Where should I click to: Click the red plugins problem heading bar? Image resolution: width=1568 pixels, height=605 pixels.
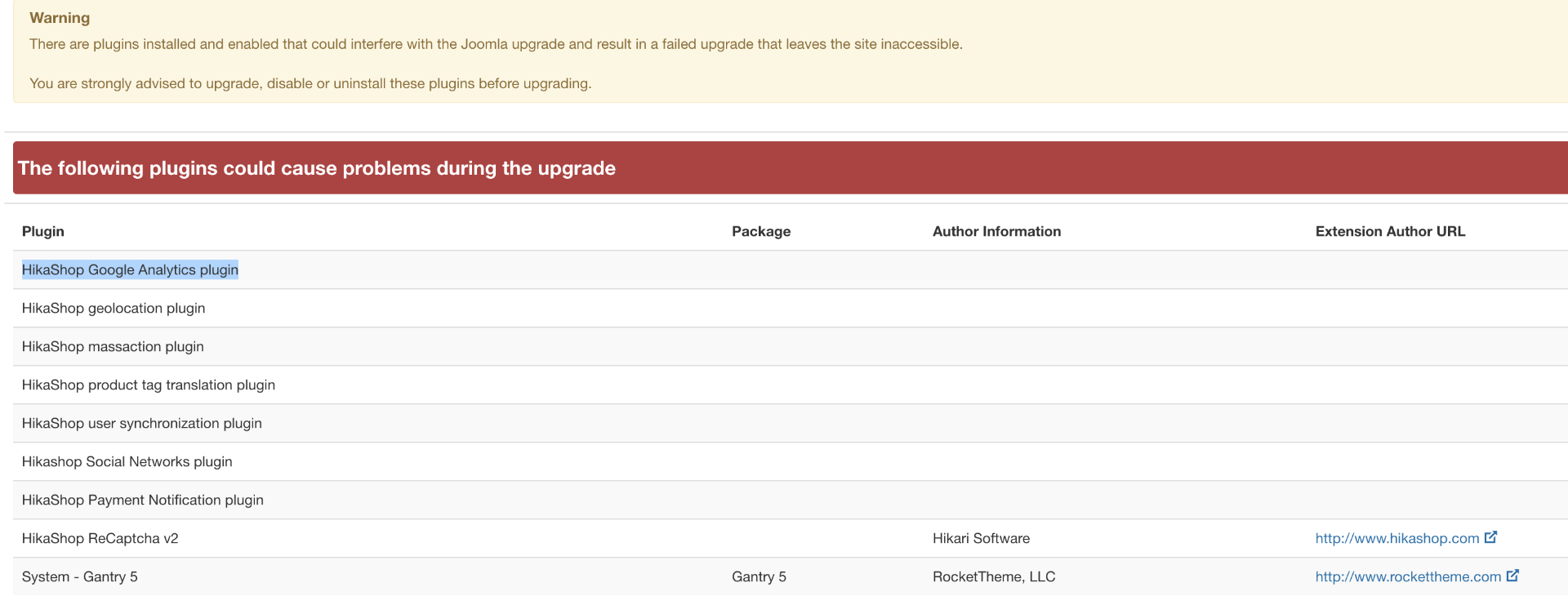coord(735,168)
